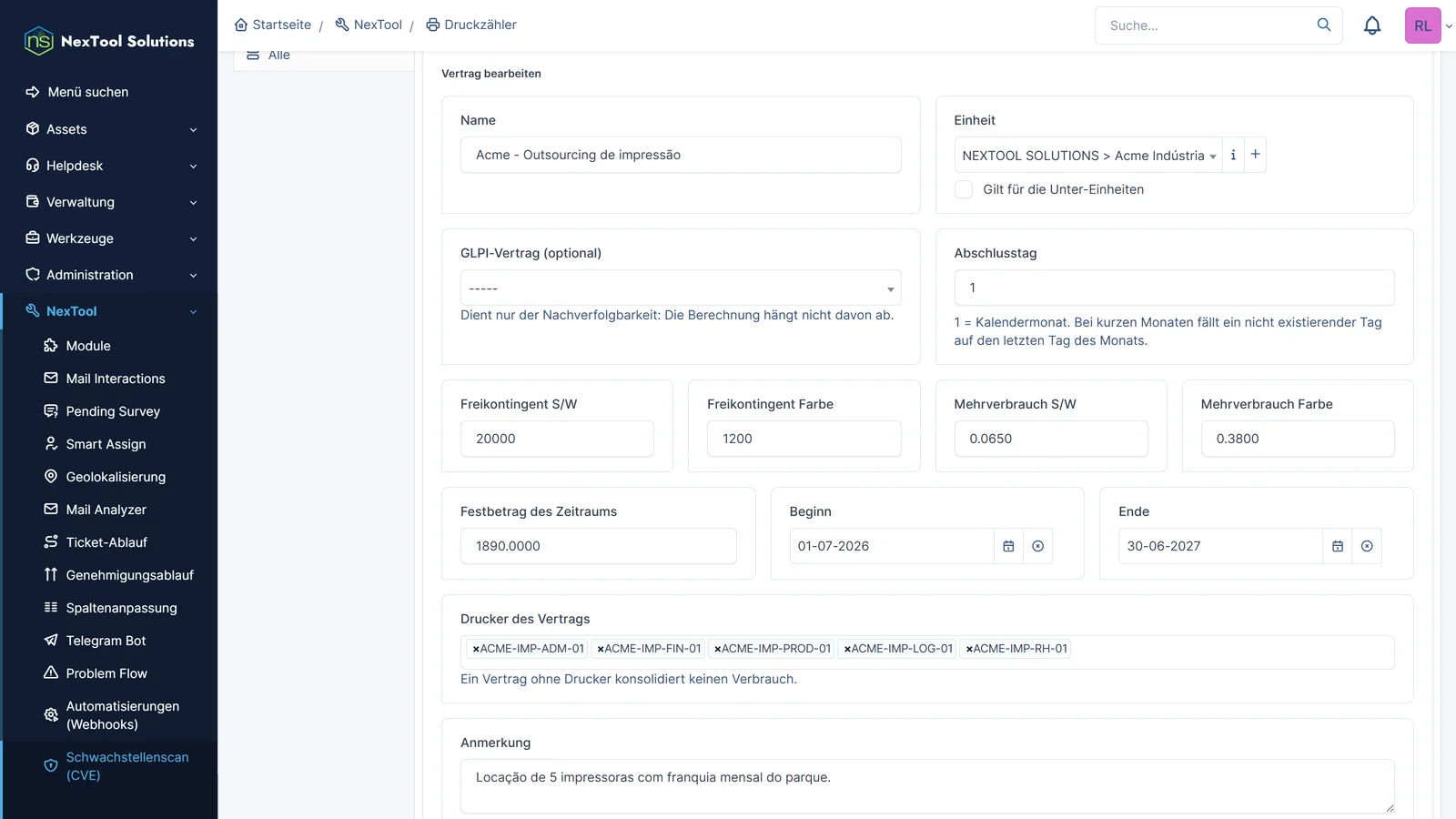Viewport: 1456px width, 819px height.
Task: Expand the Verwaltung menu
Action: (x=109, y=202)
